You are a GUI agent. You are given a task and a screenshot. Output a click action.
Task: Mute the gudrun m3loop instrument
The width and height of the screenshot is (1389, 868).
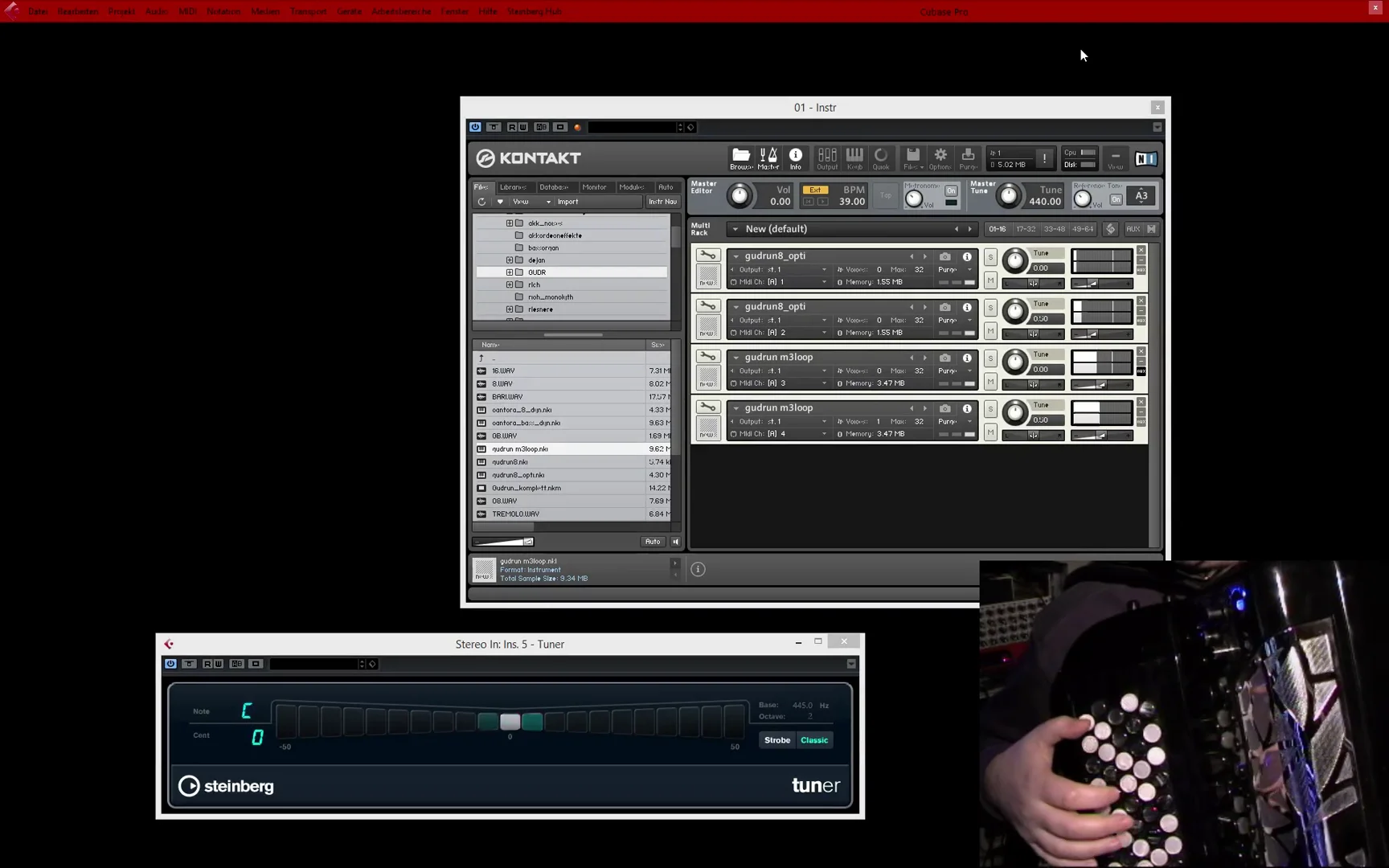tap(990, 380)
